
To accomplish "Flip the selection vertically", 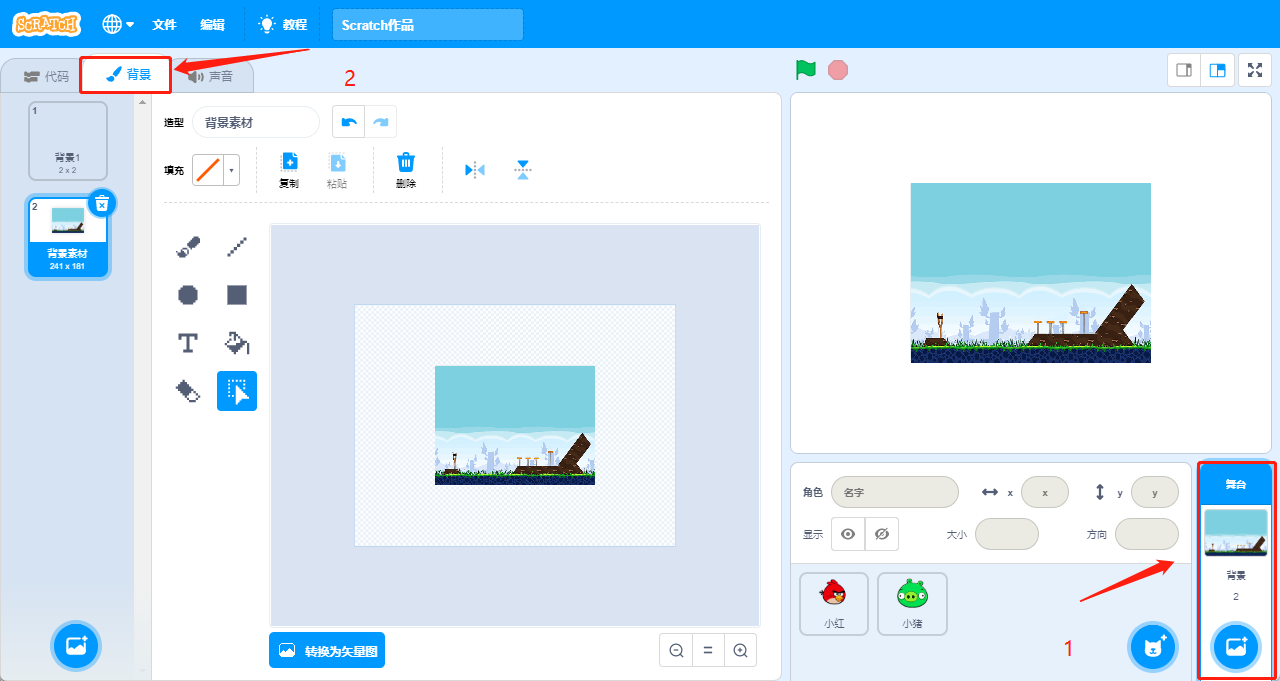I will (522, 170).
